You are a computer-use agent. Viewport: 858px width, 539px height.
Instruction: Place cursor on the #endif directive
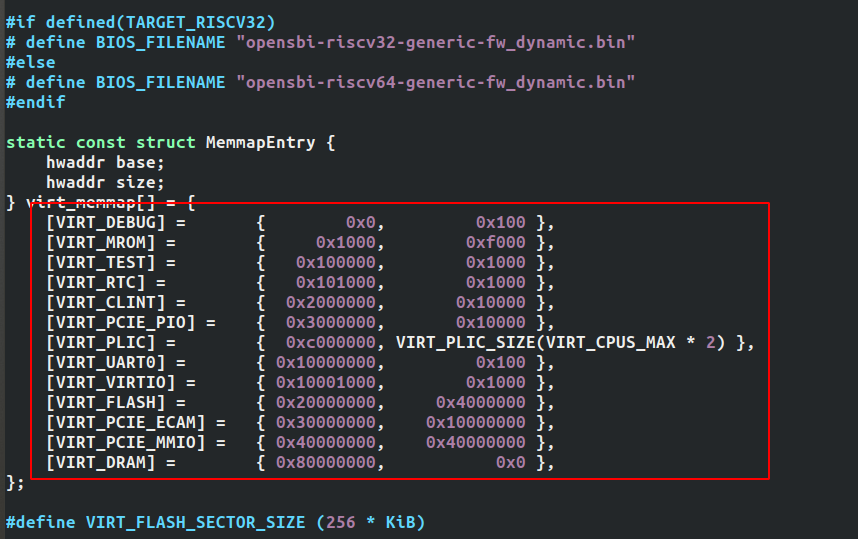pos(35,102)
